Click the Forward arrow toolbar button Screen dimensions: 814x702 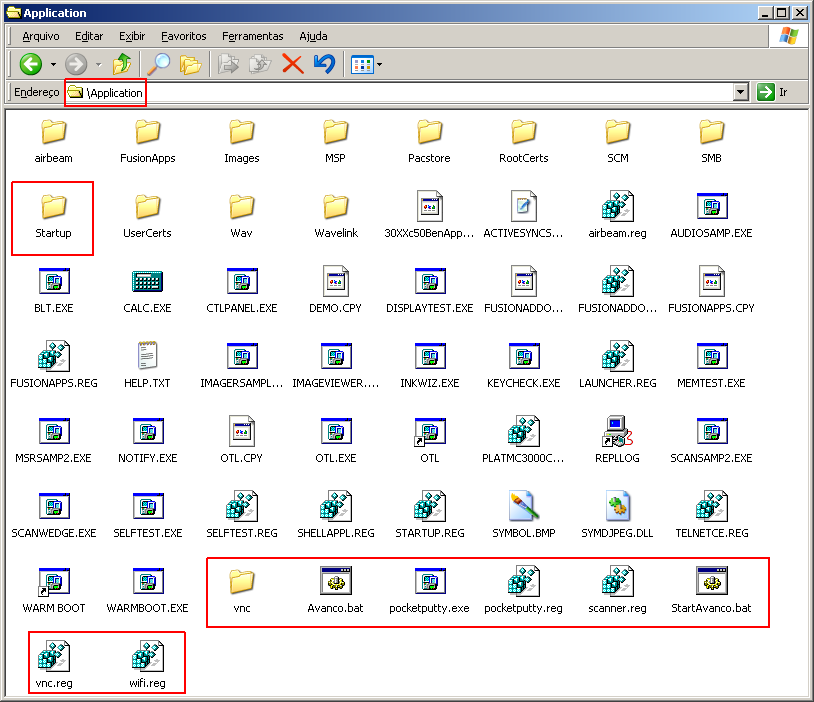76,64
